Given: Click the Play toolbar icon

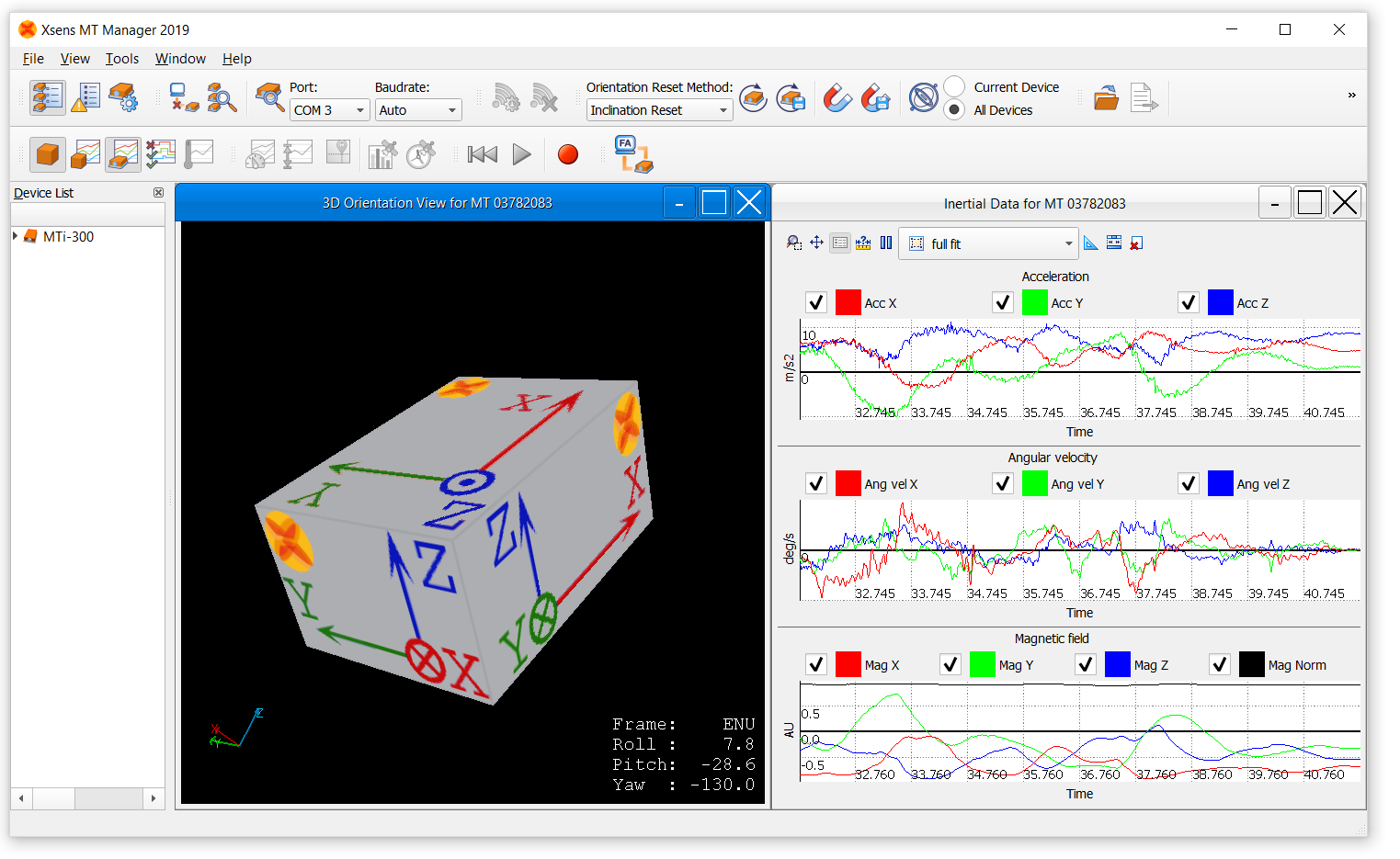Looking at the screenshot, I should [x=521, y=154].
